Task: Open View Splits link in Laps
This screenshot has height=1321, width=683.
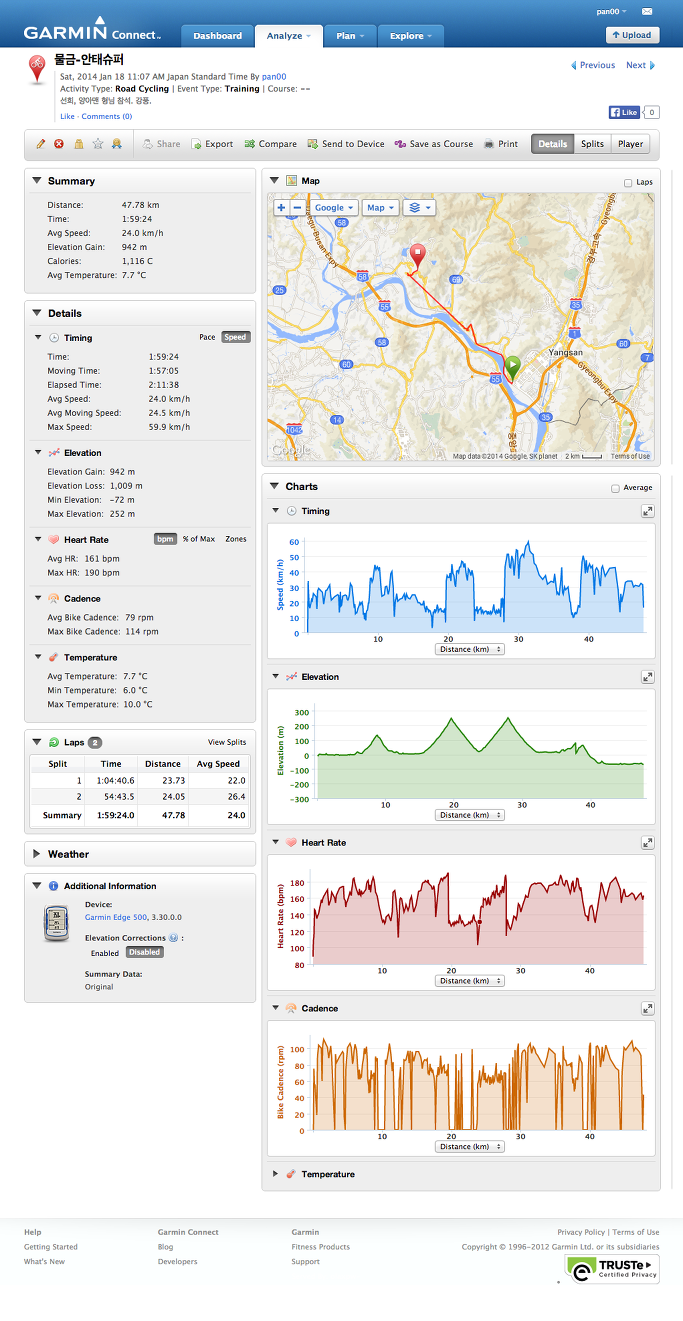Action: (227, 743)
